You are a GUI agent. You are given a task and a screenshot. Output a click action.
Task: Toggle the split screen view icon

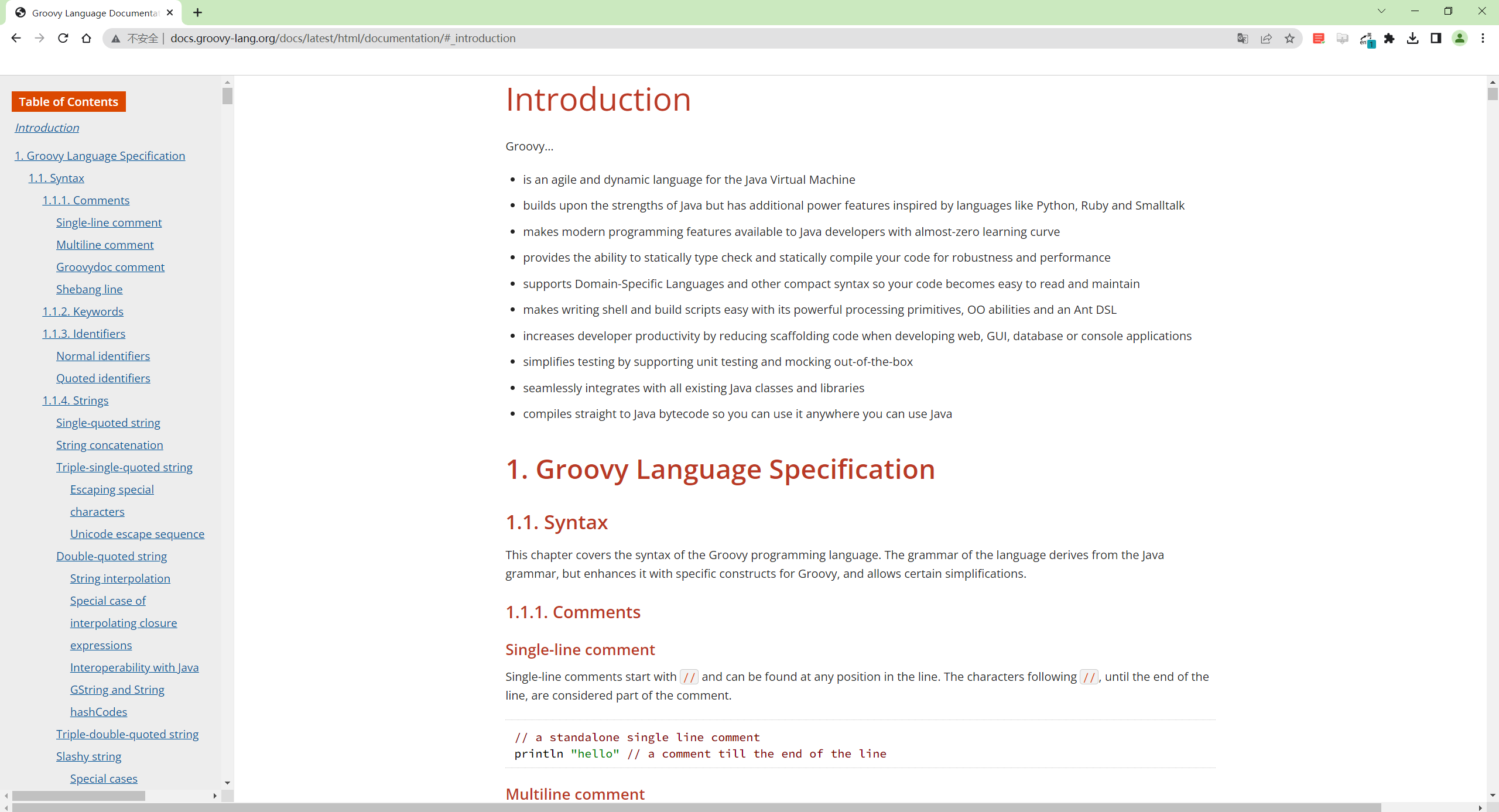(x=1435, y=38)
